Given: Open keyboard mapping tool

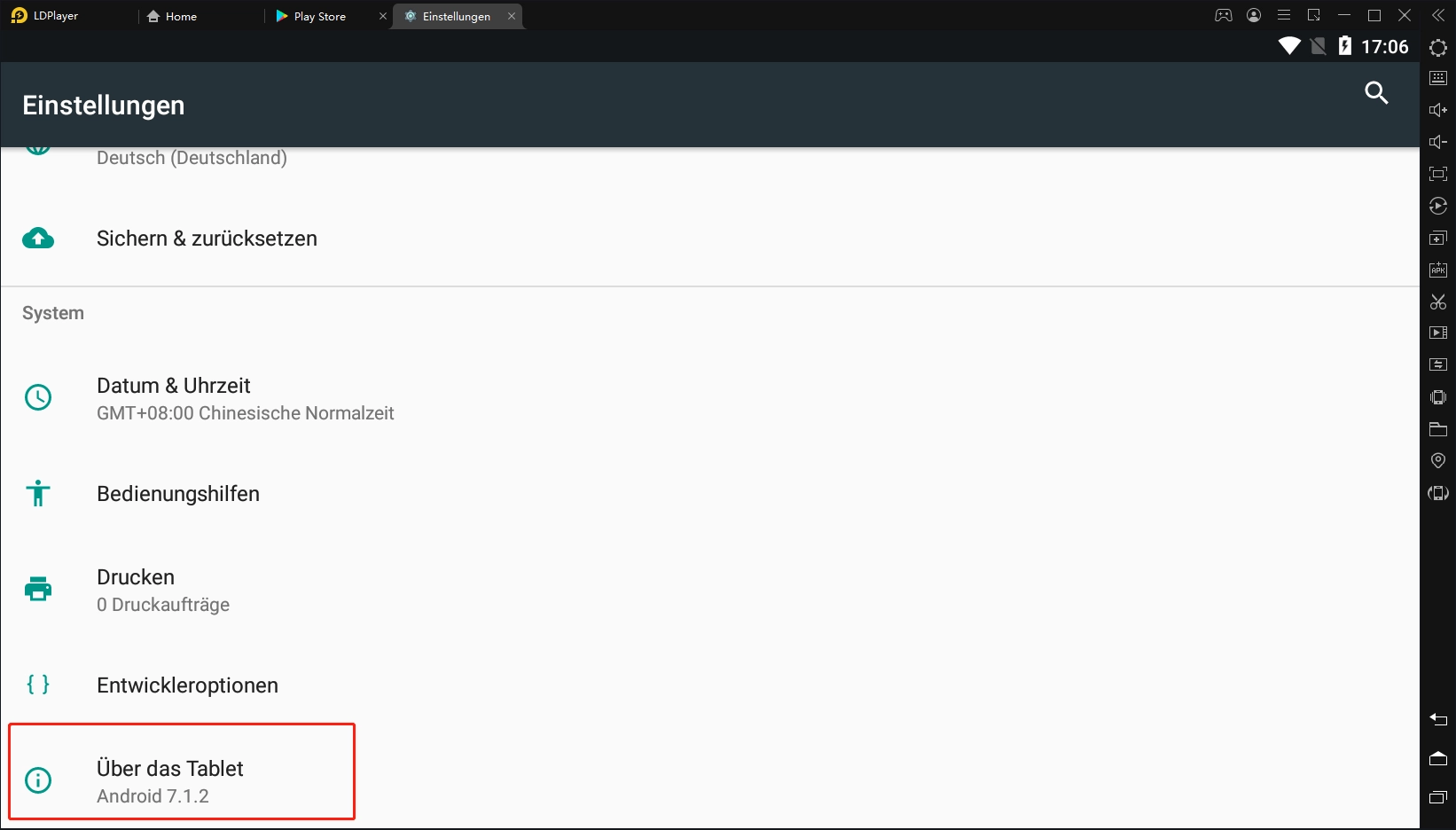Looking at the screenshot, I should tap(1438, 78).
